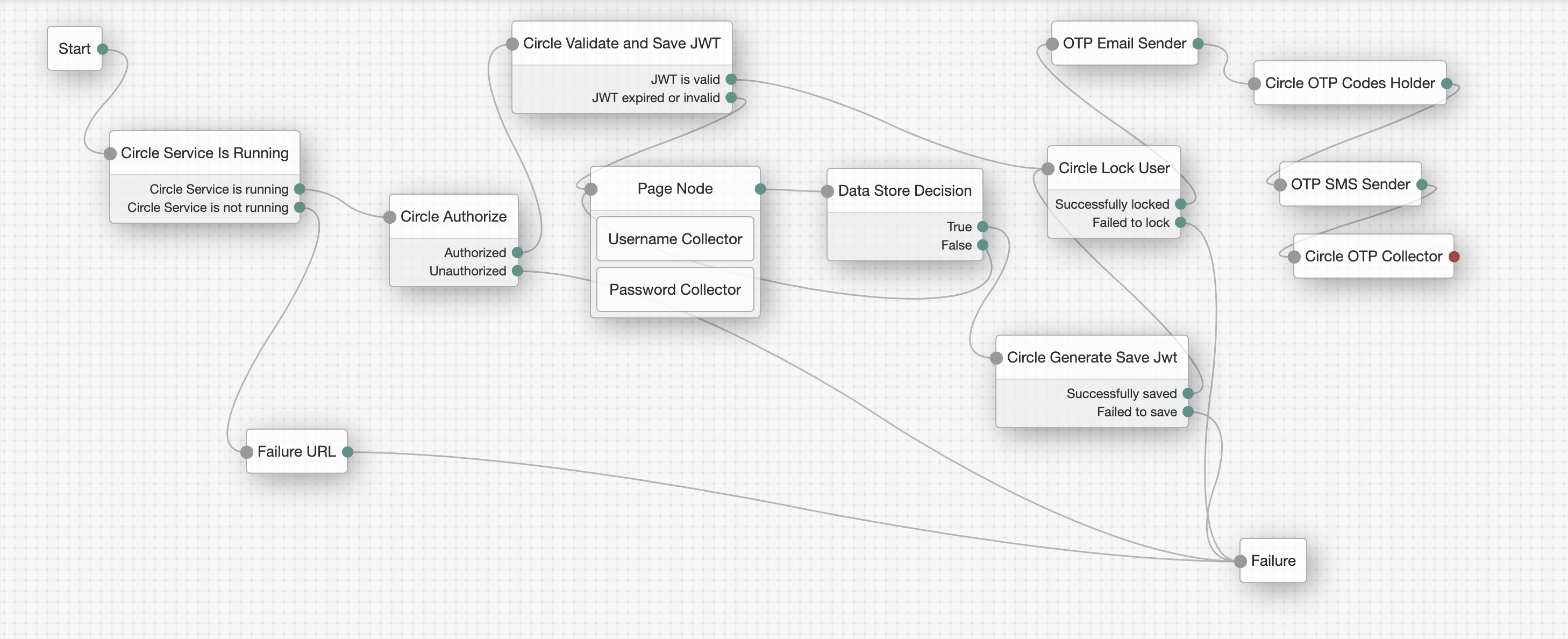The height and width of the screenshot is (639, 1568).
Task: Click the Page Node header title
Action: [674, 188]
